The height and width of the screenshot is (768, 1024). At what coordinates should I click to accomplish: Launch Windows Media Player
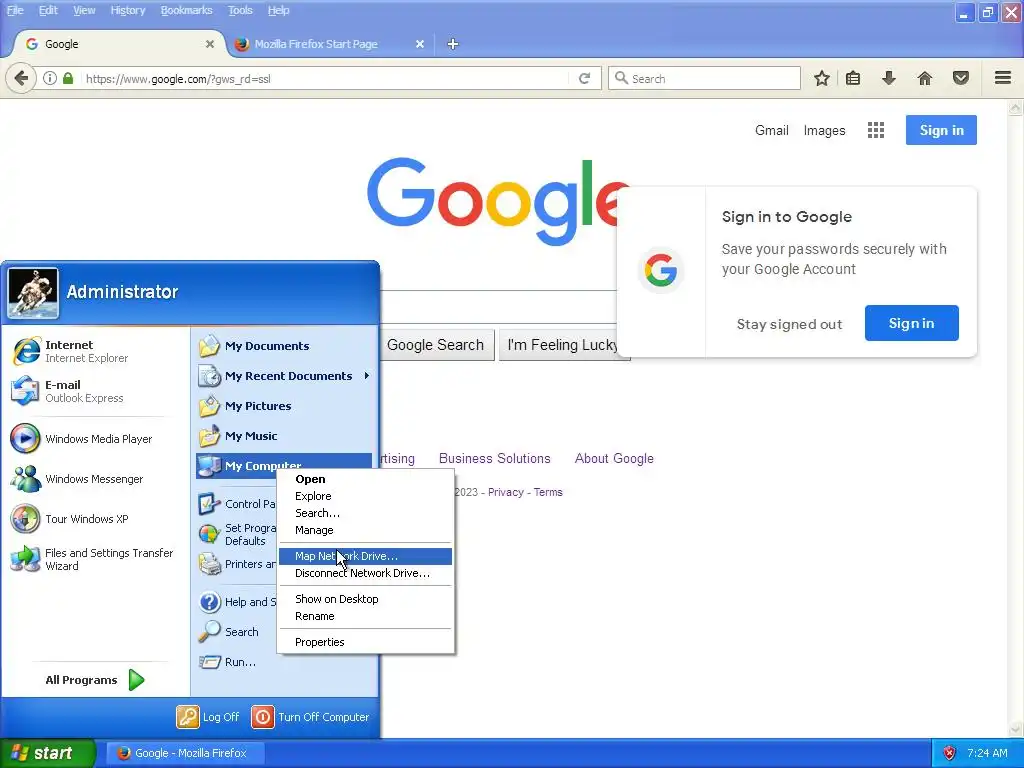(93, 439)
